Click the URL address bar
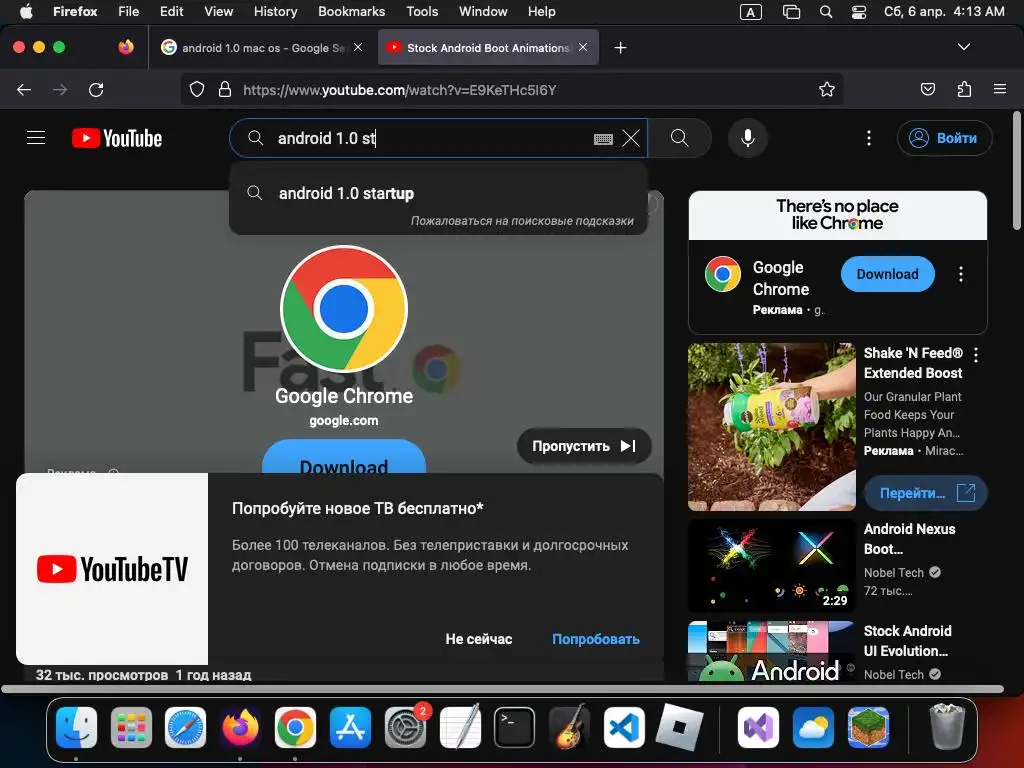Viewport: 1024px width, 768px height. (511, 89)
